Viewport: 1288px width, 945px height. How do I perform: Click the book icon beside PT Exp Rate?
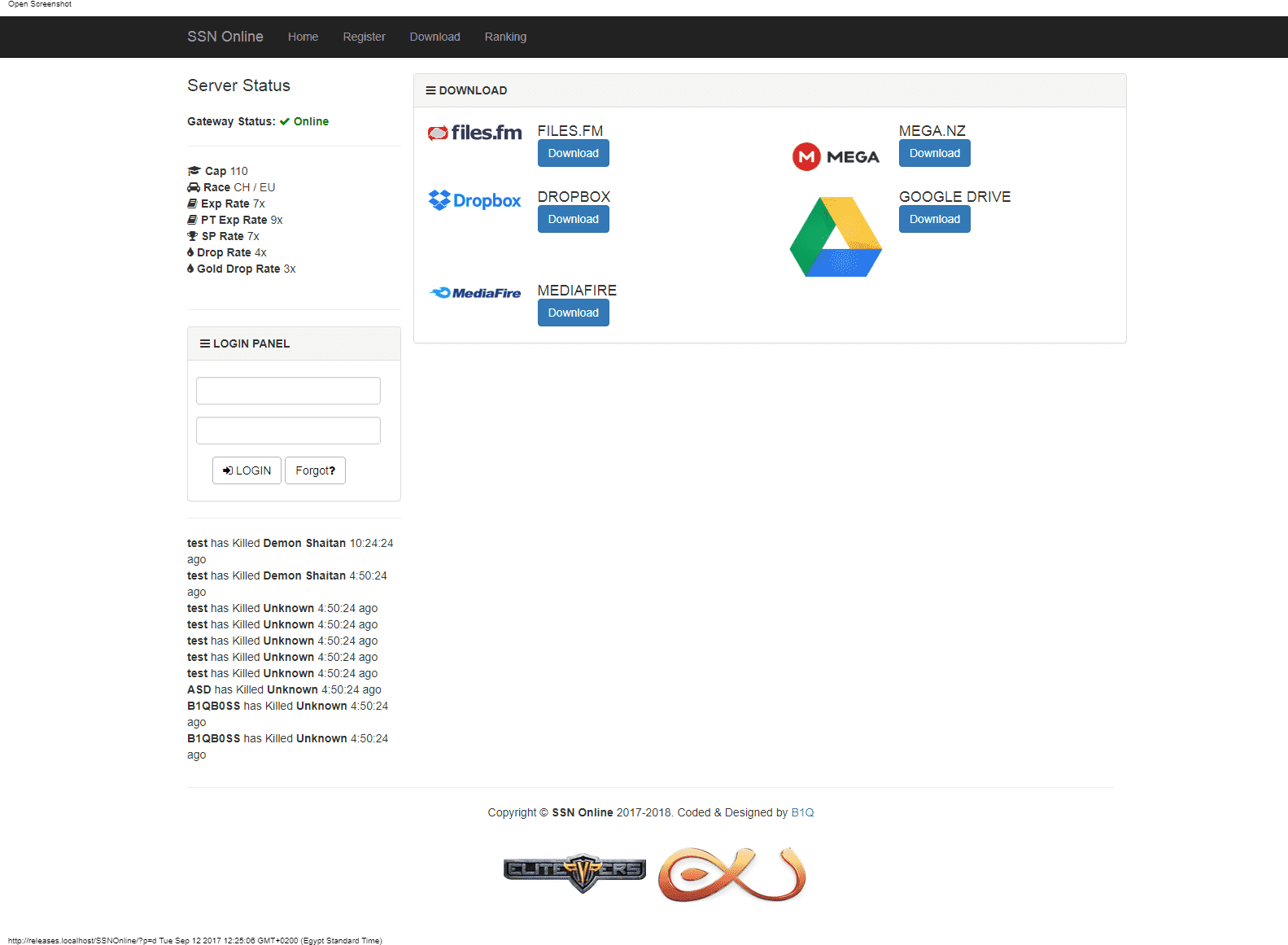coord(192,220)
